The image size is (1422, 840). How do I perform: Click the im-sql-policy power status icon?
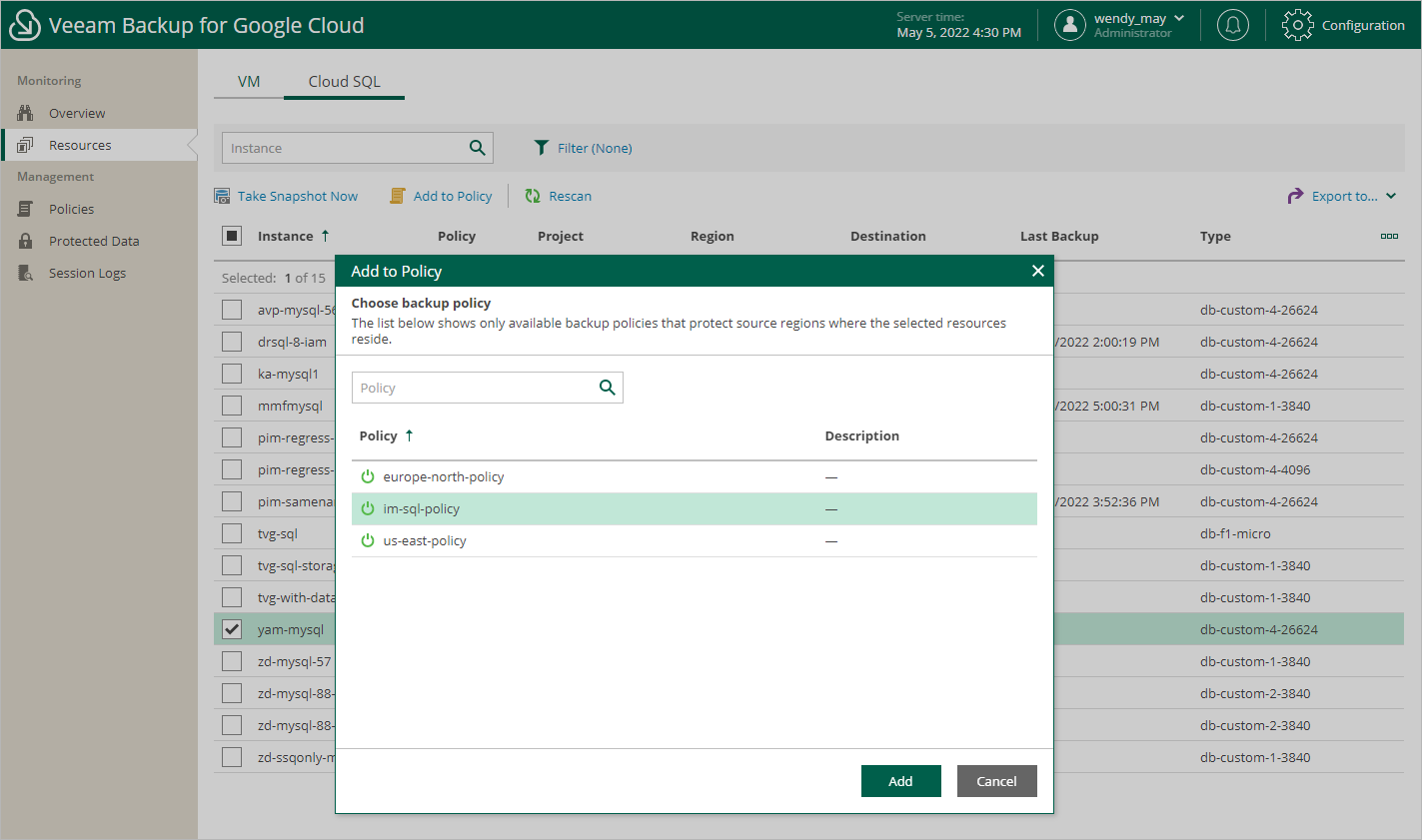[x=368, y=508]
